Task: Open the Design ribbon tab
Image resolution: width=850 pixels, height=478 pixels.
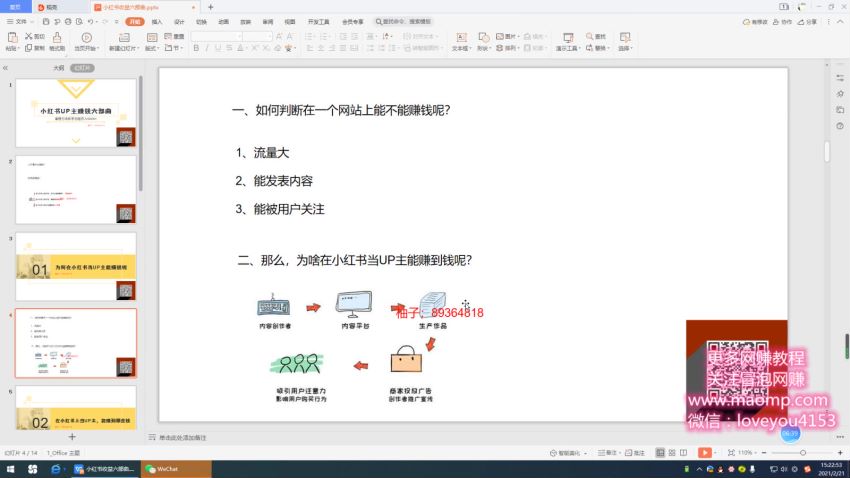Action: pyautogui.click(x=179, y=22)
